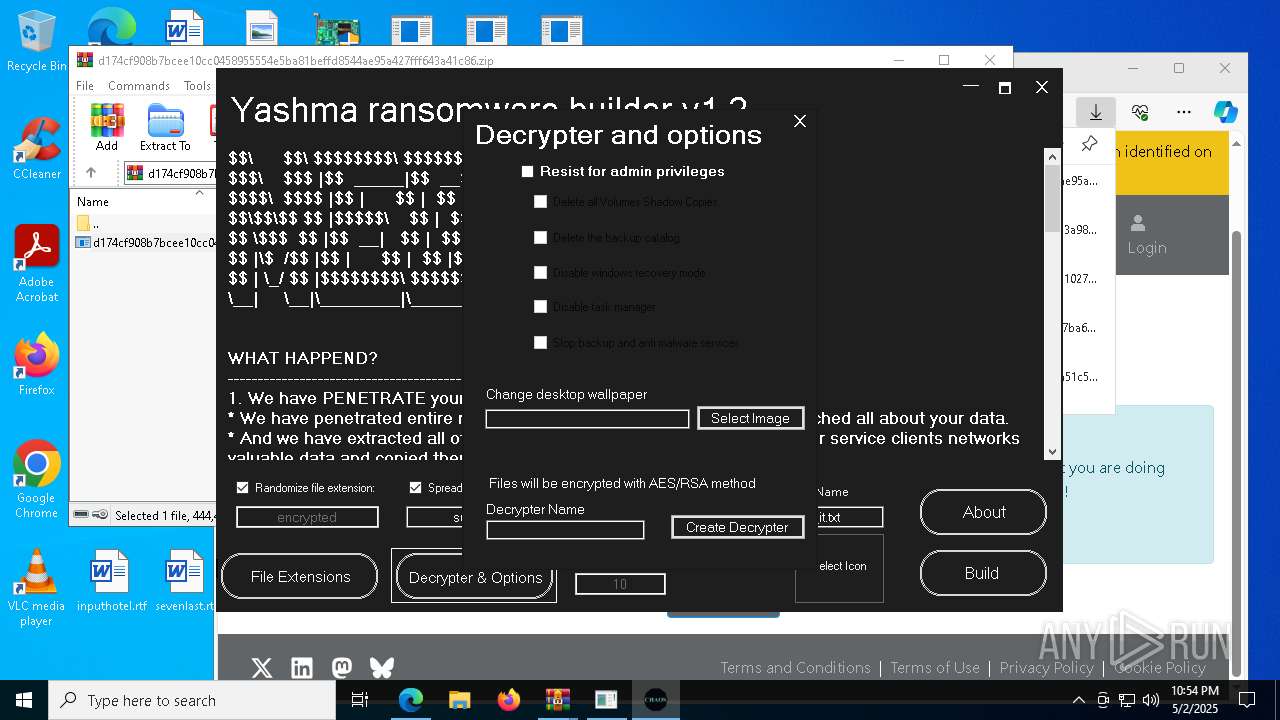Open Copilot in Edge
Viewport: 1280px width, 720px height.
pos(1226,112)
